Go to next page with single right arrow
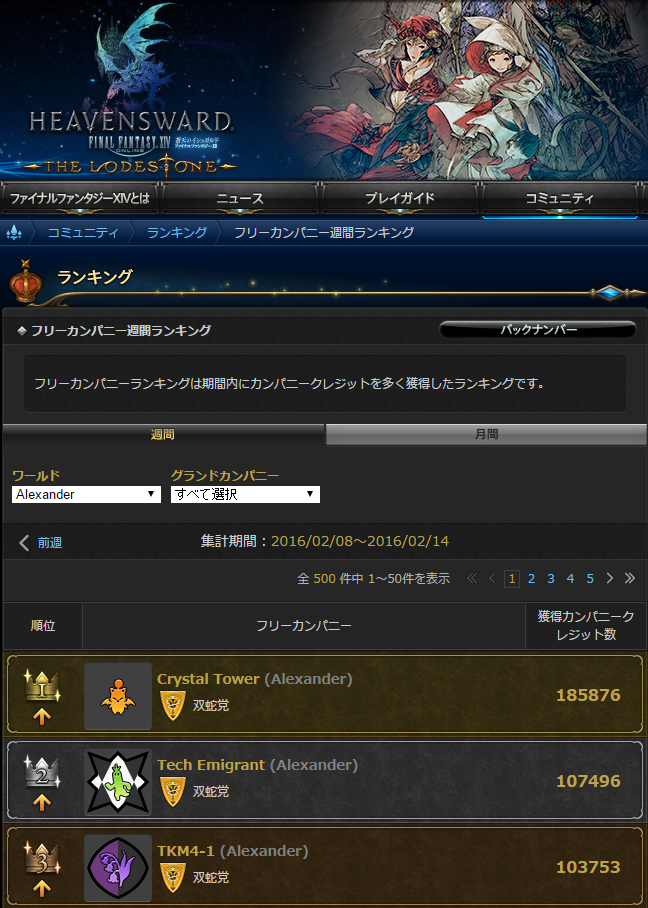 (609, 578)
